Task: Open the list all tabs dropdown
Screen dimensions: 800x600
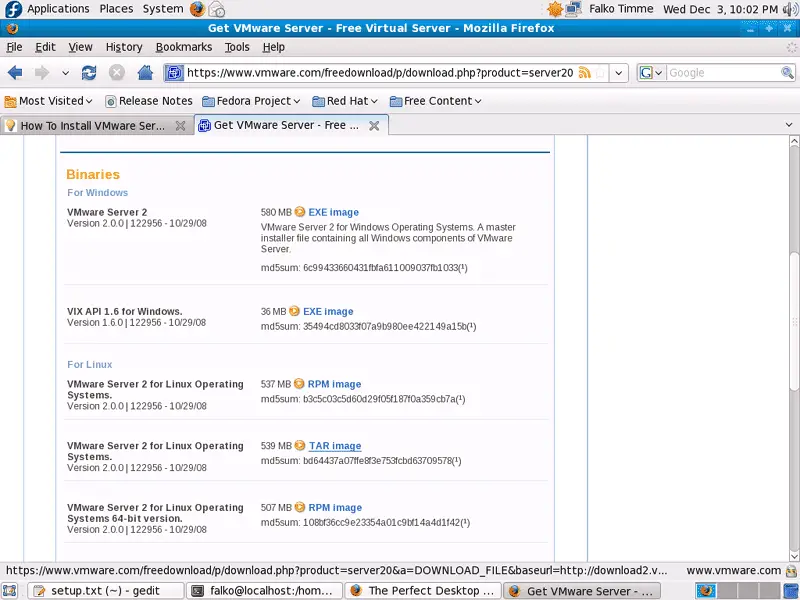Action: click(x=789, y=125)
